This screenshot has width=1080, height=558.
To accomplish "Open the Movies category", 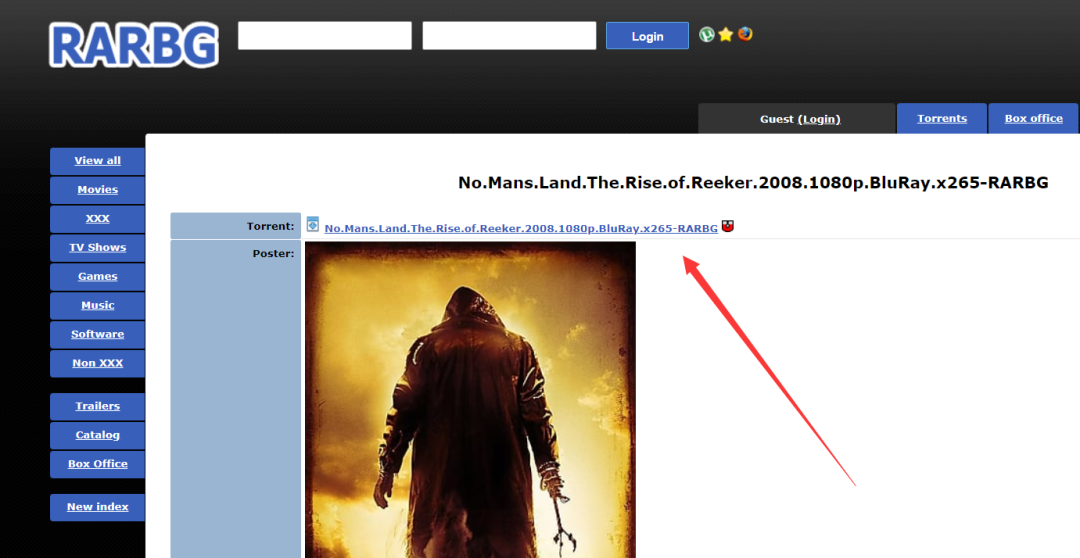I will tap(97, 189).
